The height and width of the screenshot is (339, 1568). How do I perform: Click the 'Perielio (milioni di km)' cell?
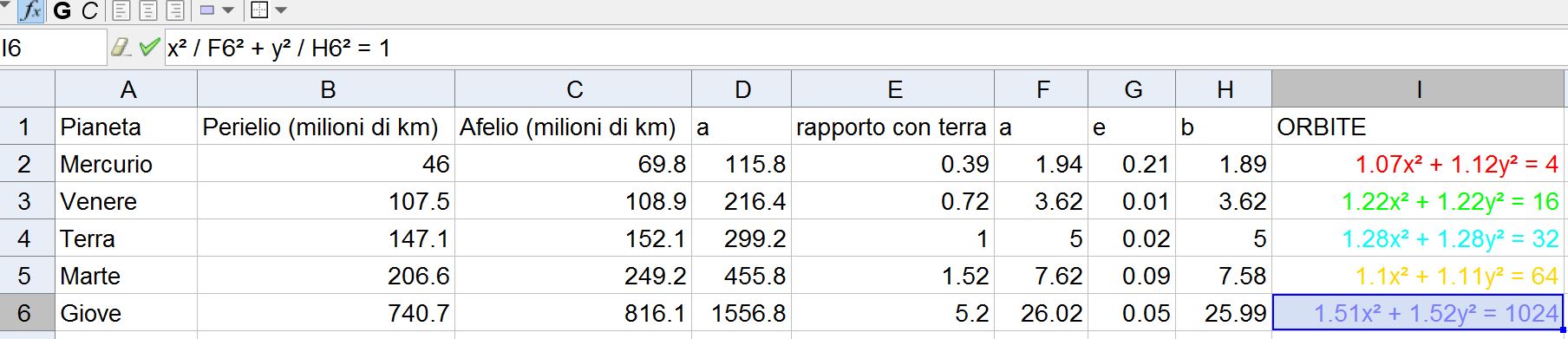326,127
